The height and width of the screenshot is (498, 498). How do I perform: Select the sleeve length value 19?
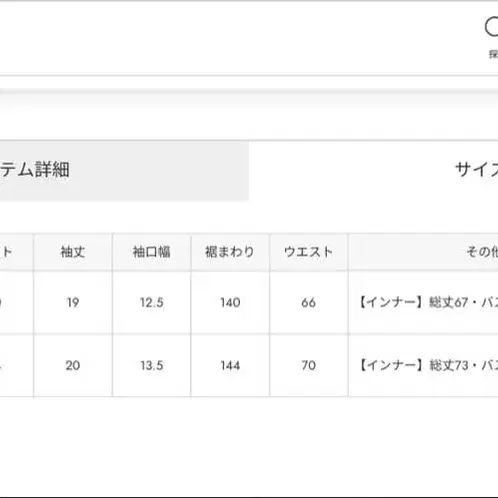(x=73, y=303)
